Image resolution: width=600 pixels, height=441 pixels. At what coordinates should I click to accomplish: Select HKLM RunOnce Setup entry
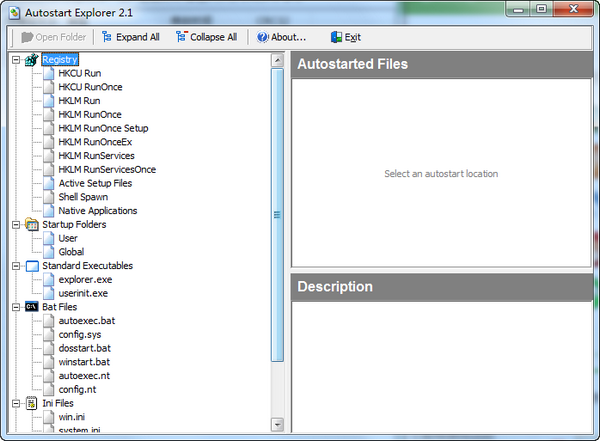coord(103,129)
